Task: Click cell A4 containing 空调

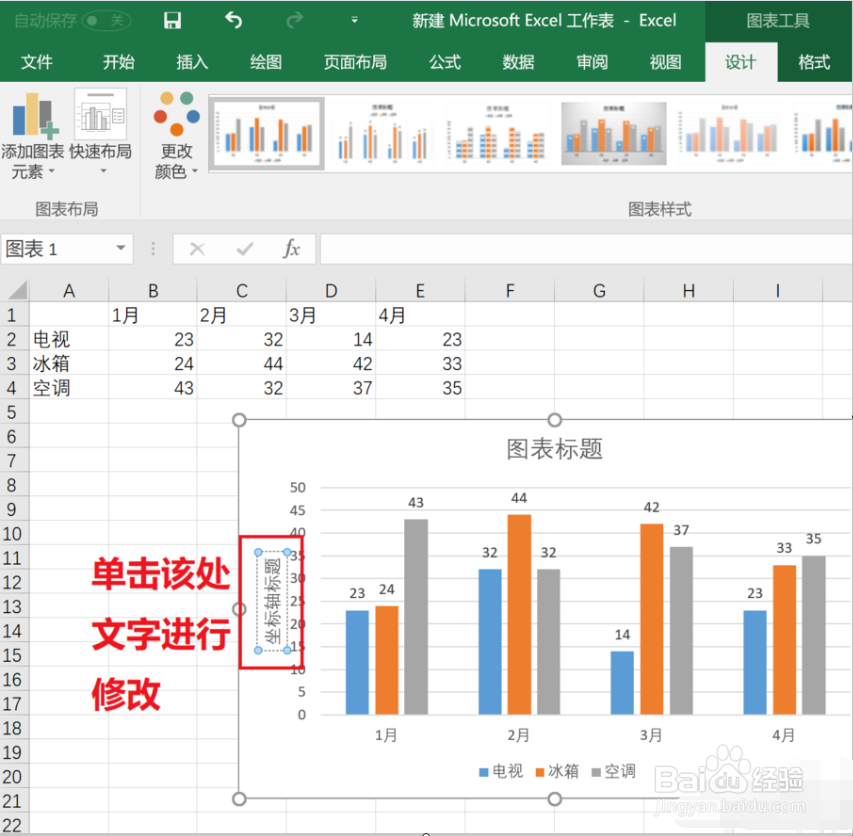Action: (x=69, y=388)
